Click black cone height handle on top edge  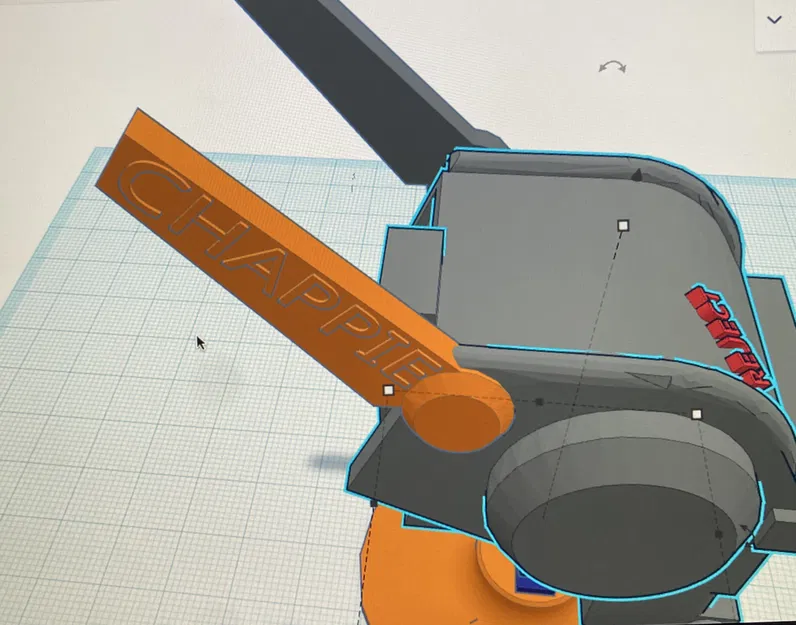637,175
